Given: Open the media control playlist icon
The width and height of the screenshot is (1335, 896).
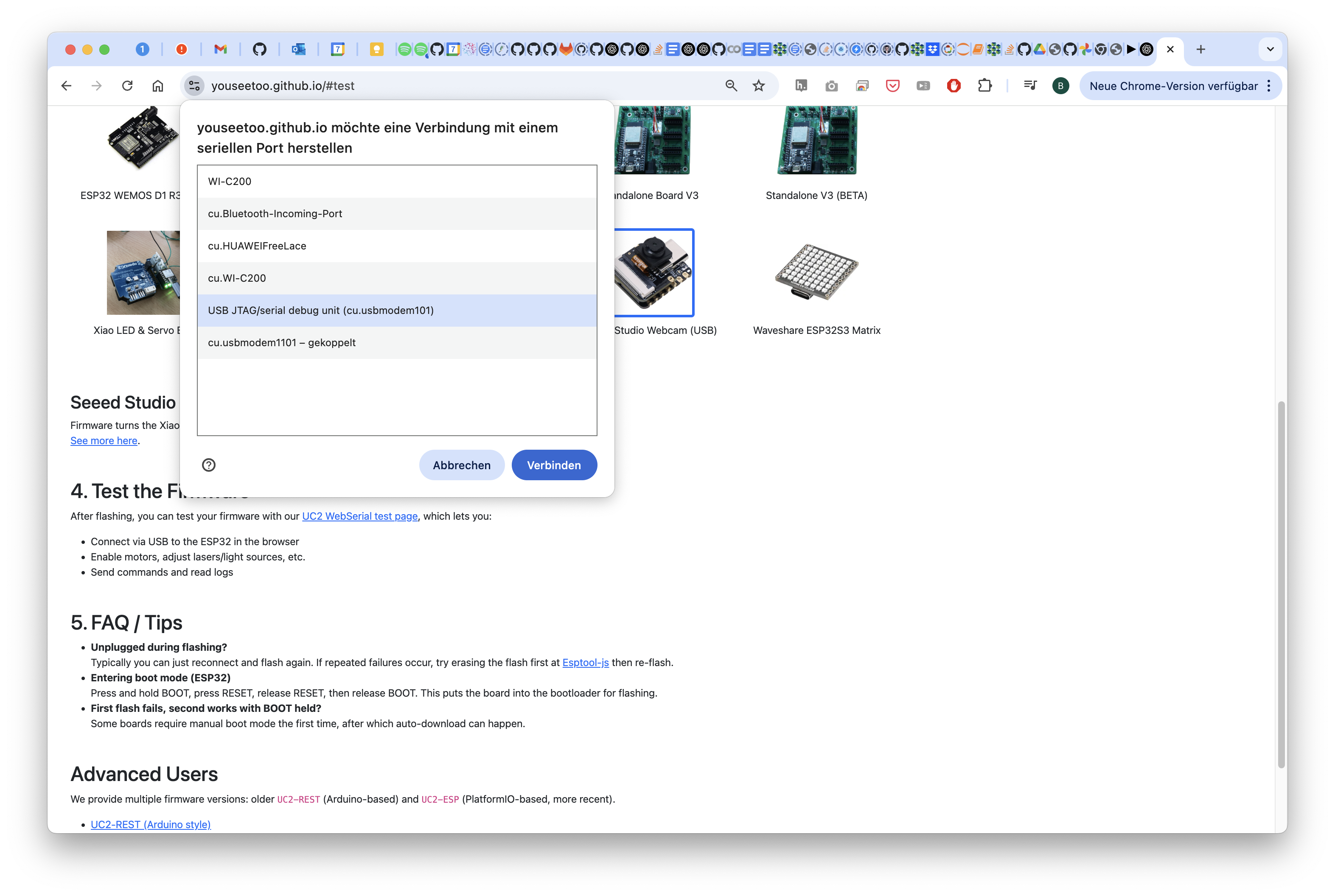Looking at the screenshot, I should pyautogui.click(x=1030, y=86).
